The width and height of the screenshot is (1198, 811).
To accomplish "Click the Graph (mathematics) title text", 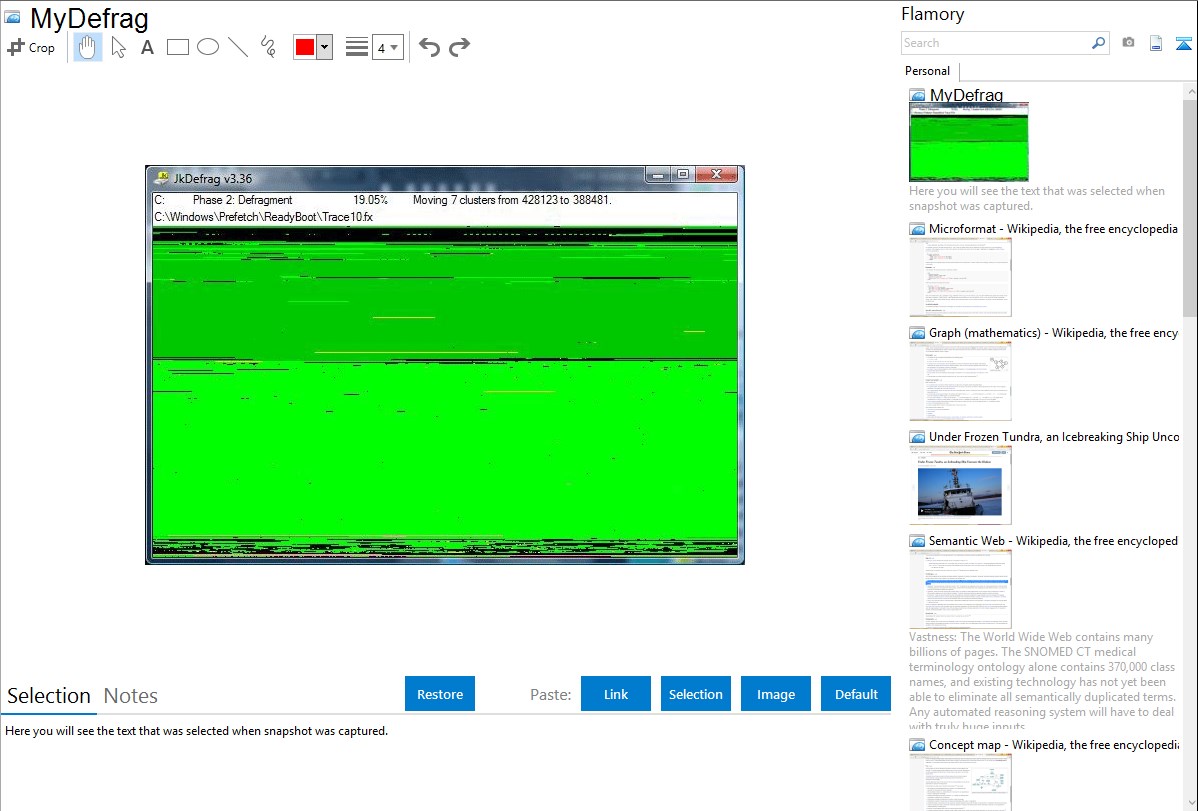I will [1053, 333].
